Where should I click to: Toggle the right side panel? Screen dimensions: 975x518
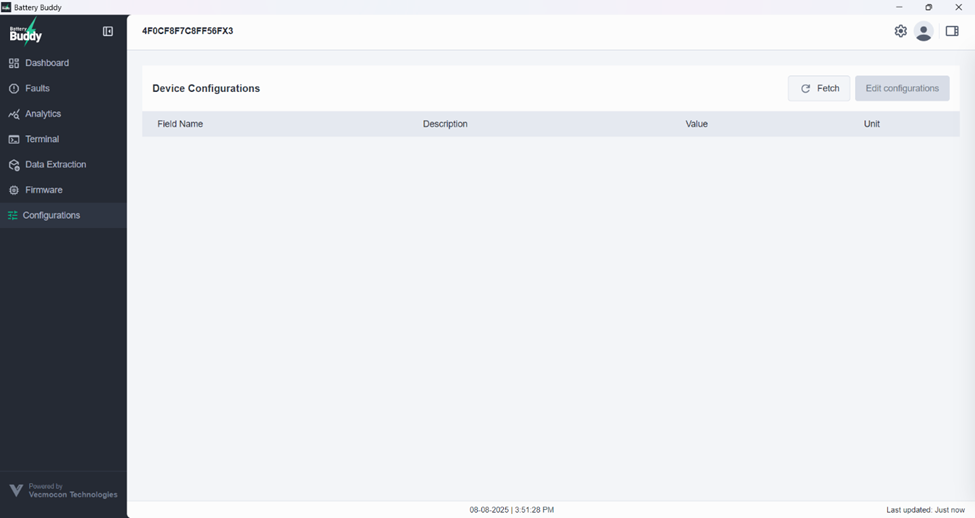[952, 31]
